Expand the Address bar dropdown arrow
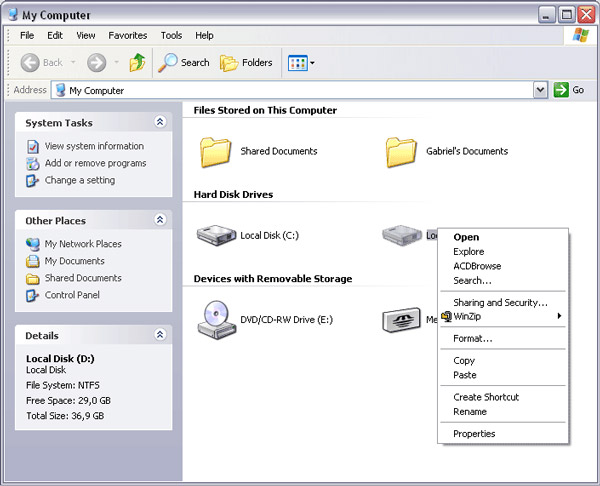The width and height of the screenshot is (600, 486). point(541,90)
